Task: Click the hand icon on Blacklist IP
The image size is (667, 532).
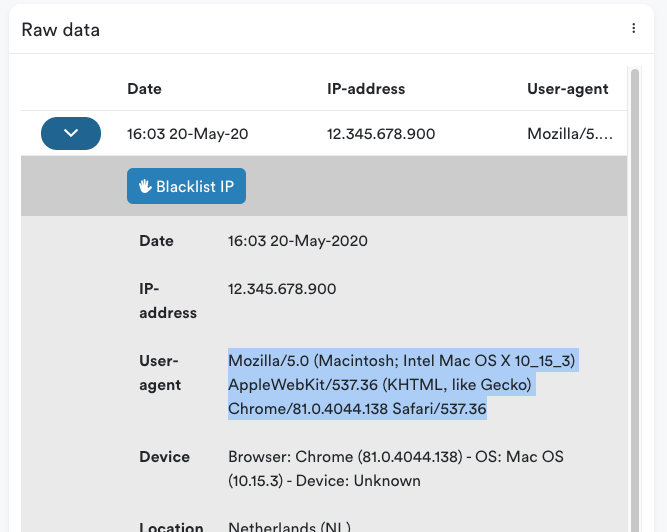Action: [145, 186]
